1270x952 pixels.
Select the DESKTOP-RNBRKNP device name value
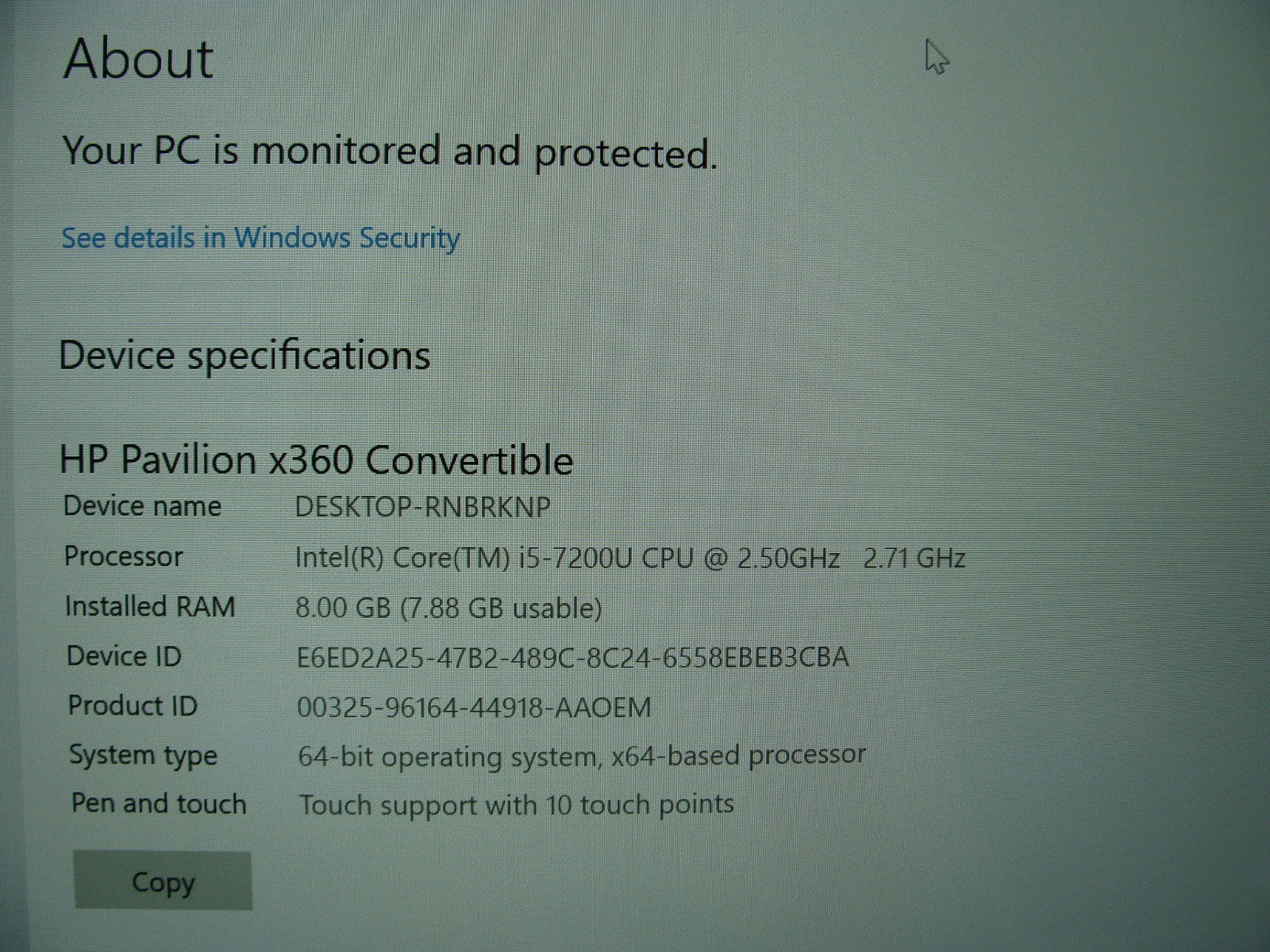click(x=422, y=507)
